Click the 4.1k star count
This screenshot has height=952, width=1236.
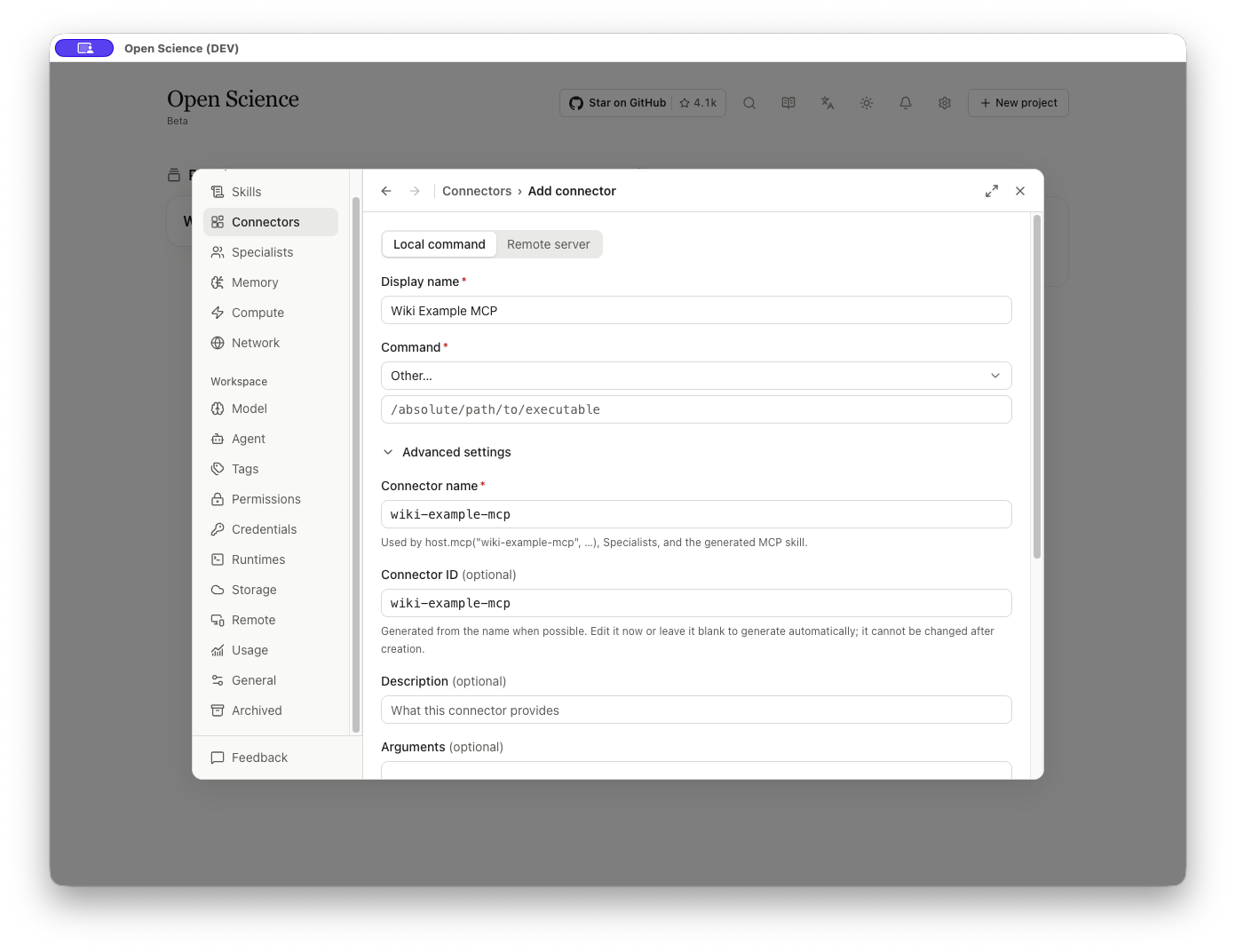[699, 103]
